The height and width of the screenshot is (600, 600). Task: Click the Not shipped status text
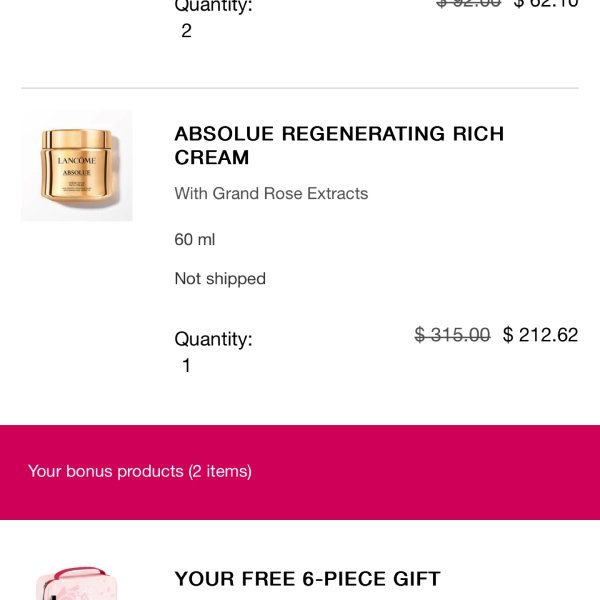coord(220,278)
